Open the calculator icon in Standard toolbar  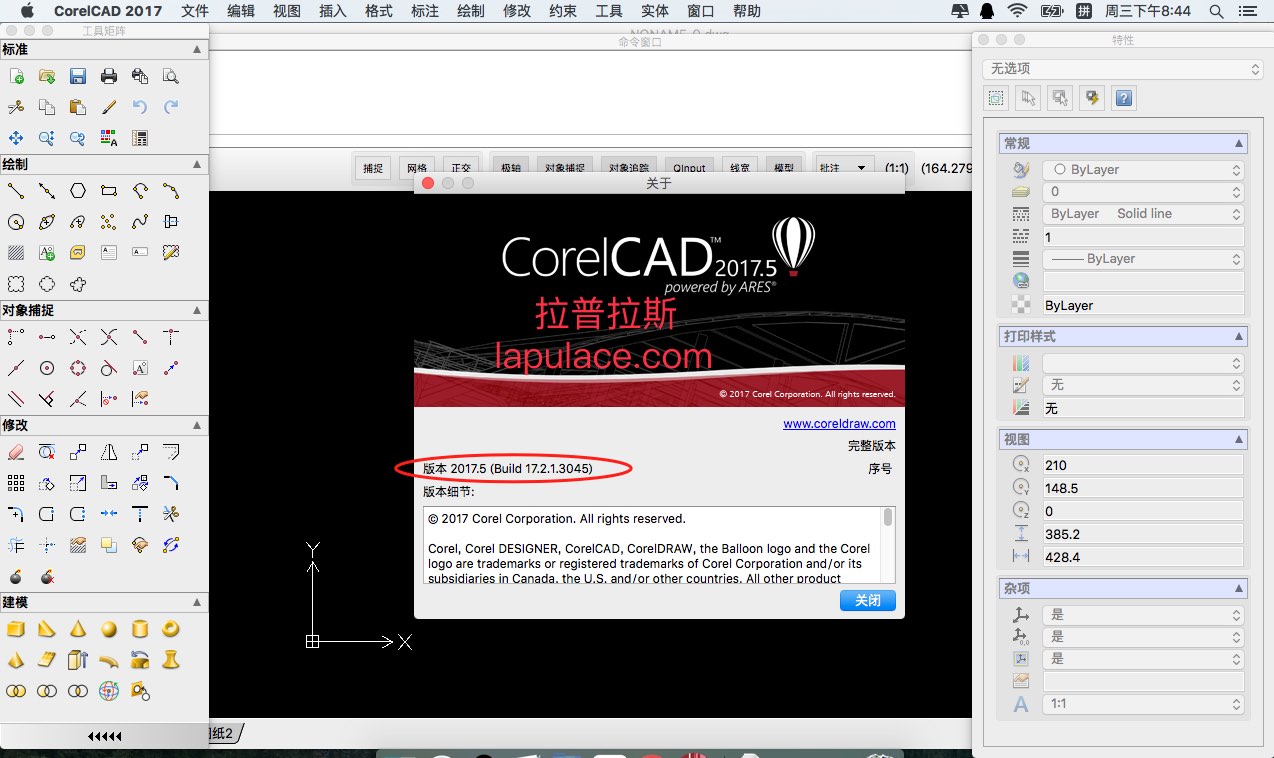tap(140, 138)
